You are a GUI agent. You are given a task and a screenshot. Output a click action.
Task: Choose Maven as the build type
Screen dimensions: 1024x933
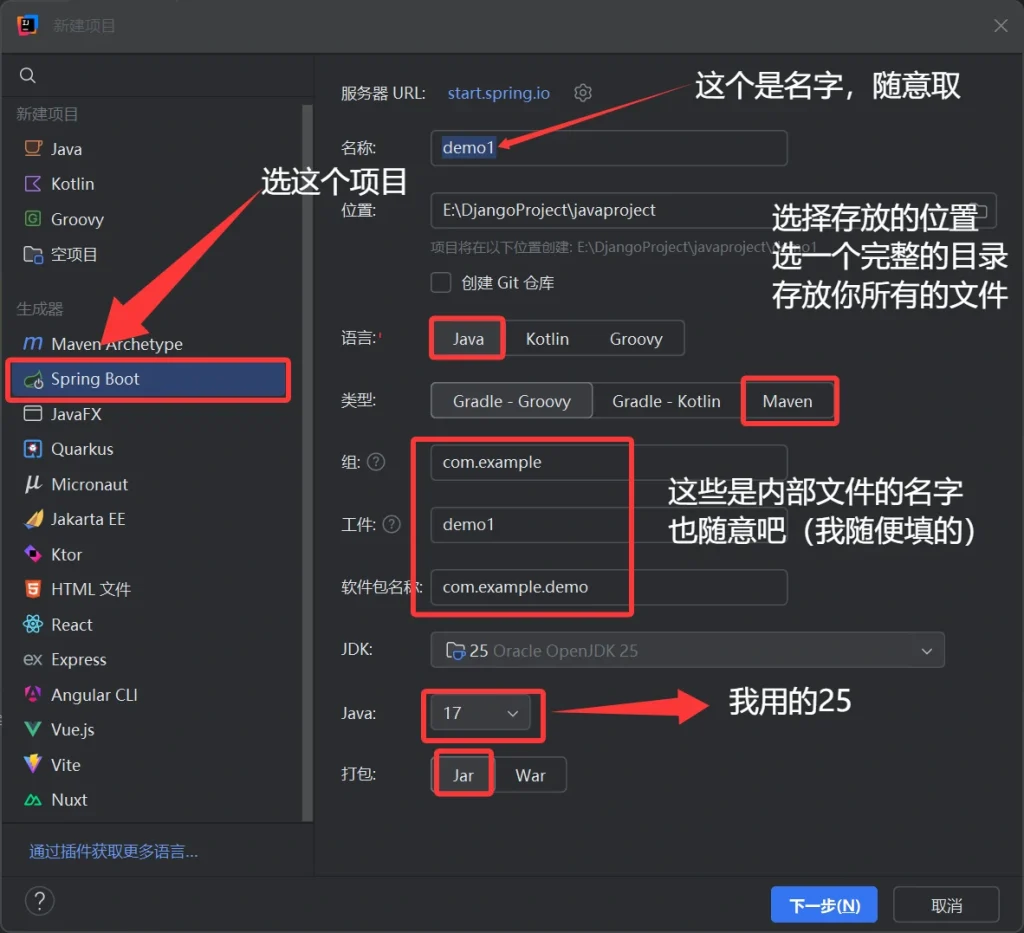tap(787, 401)
